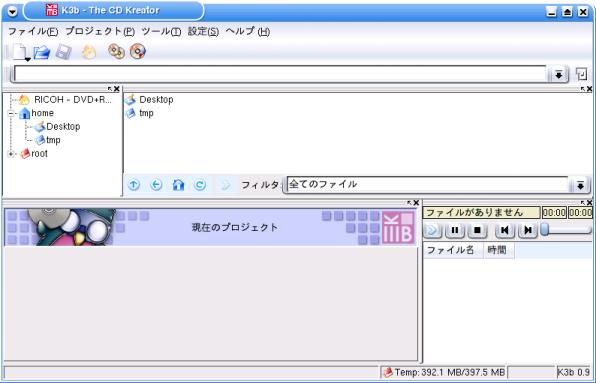Click the 時間 column header
This screenshot has width=596, height=383.
(x=499, y=250)
